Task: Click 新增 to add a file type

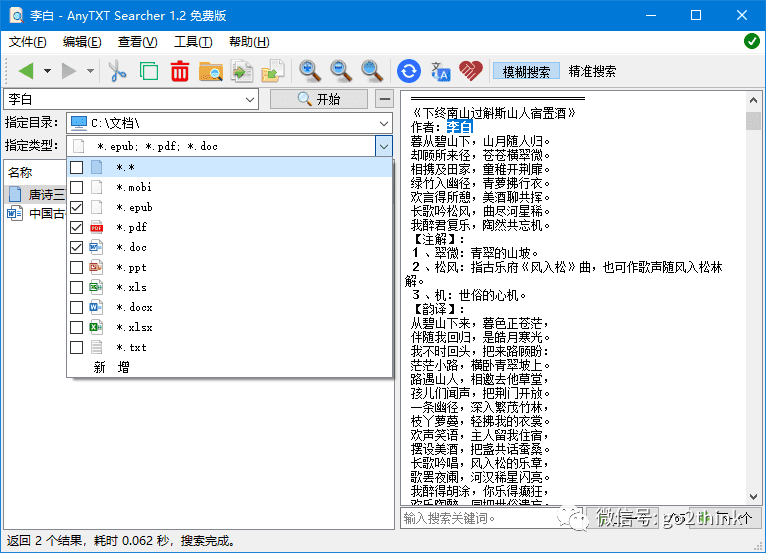Action: [x=111, y=367]
